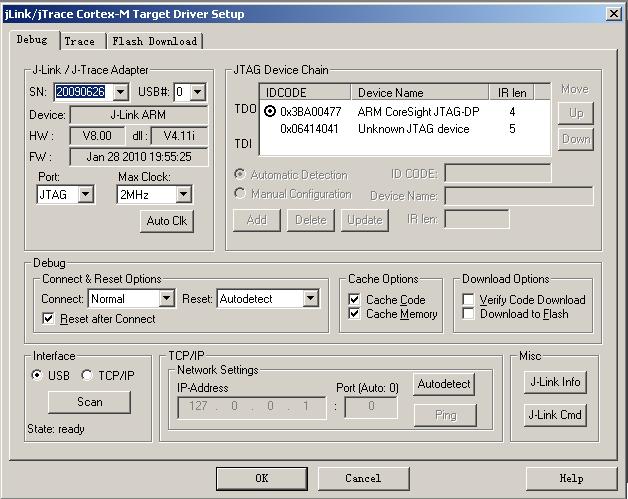Click the FW date Jan 28 2010 field

pos(139,157)
